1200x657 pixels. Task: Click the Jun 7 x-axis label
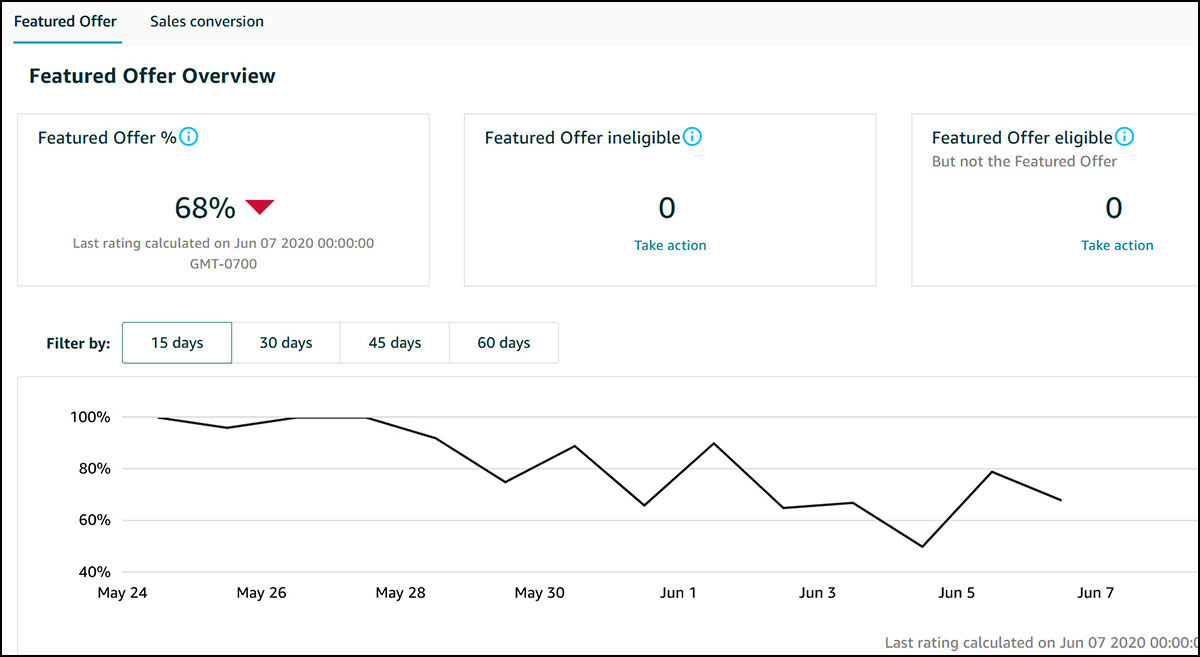pyautogui.click(x=1095, y=593)
